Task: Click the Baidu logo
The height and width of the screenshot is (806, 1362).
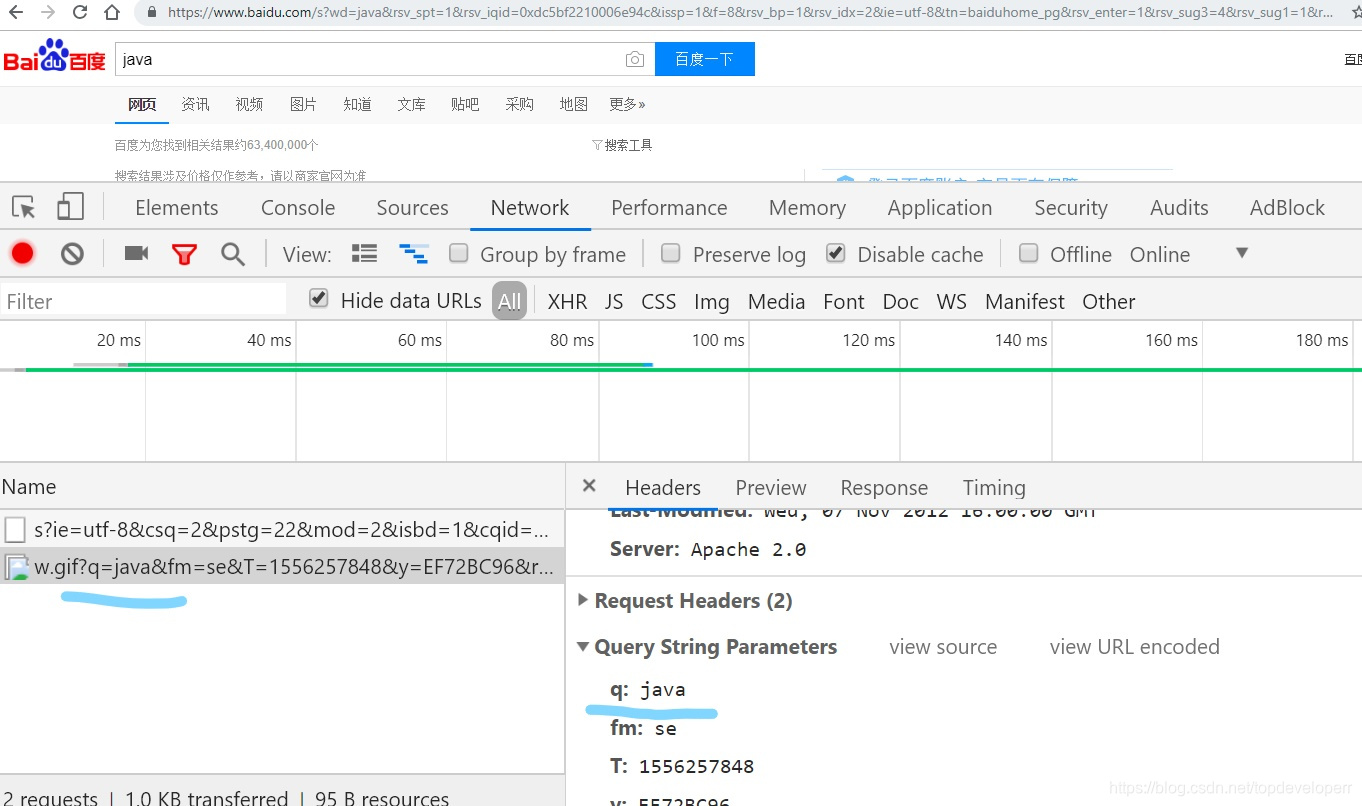Action: tap(55, 57)
